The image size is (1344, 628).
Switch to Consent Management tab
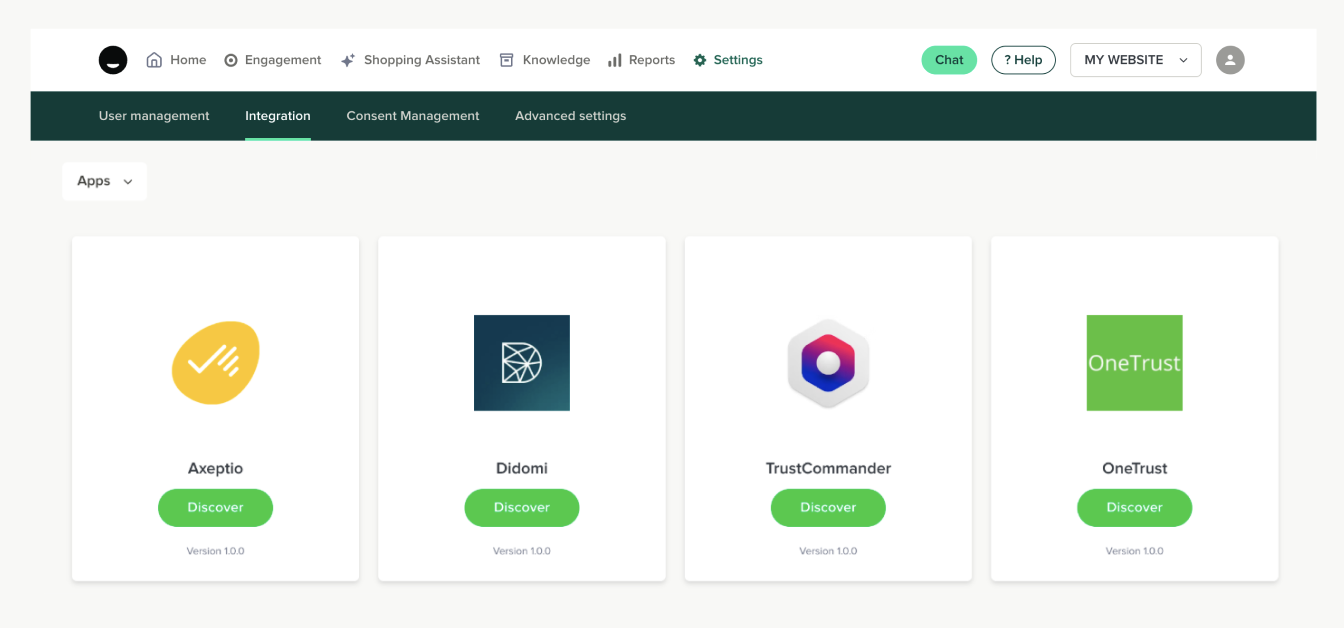point(413,116)
